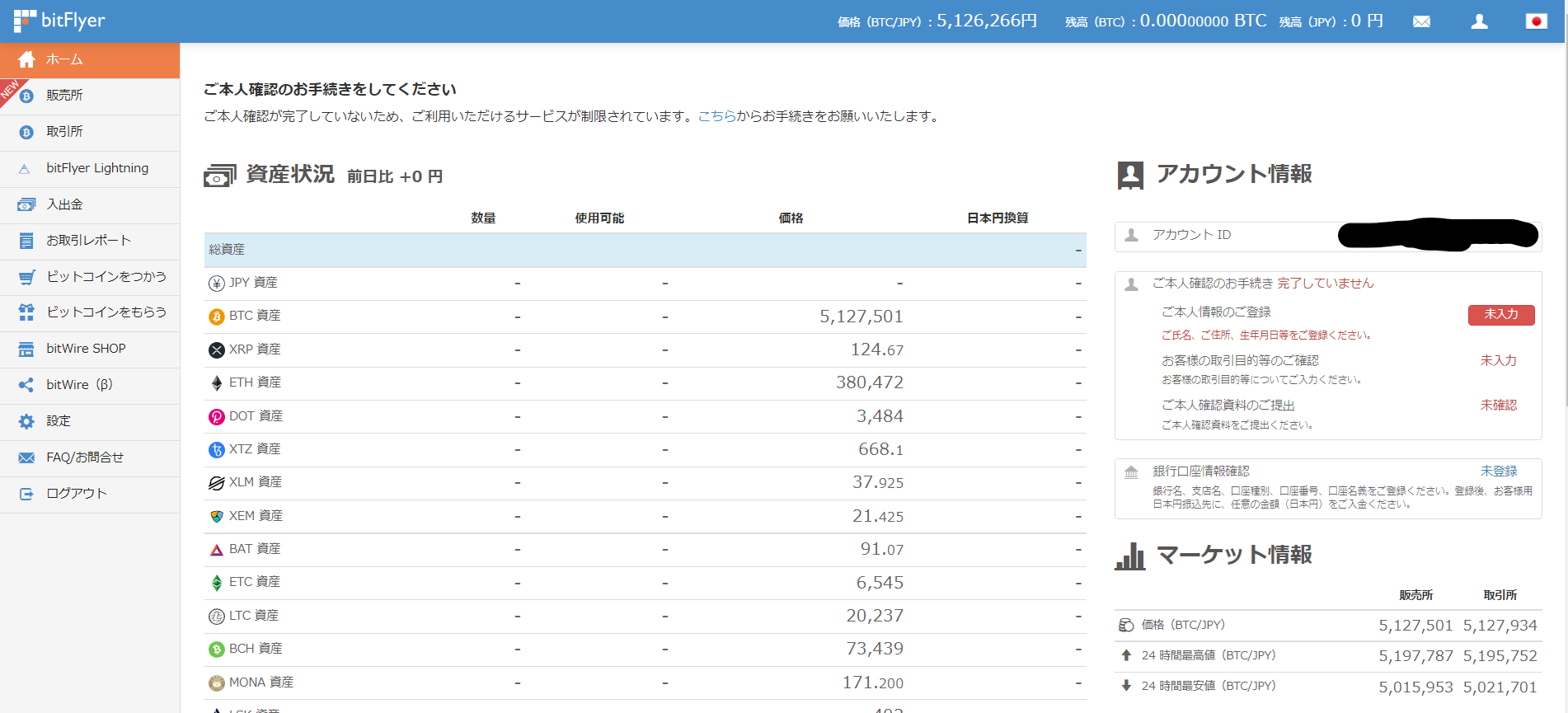Open the ホーム menu item
1568x713 pixels.
point(90,60)
